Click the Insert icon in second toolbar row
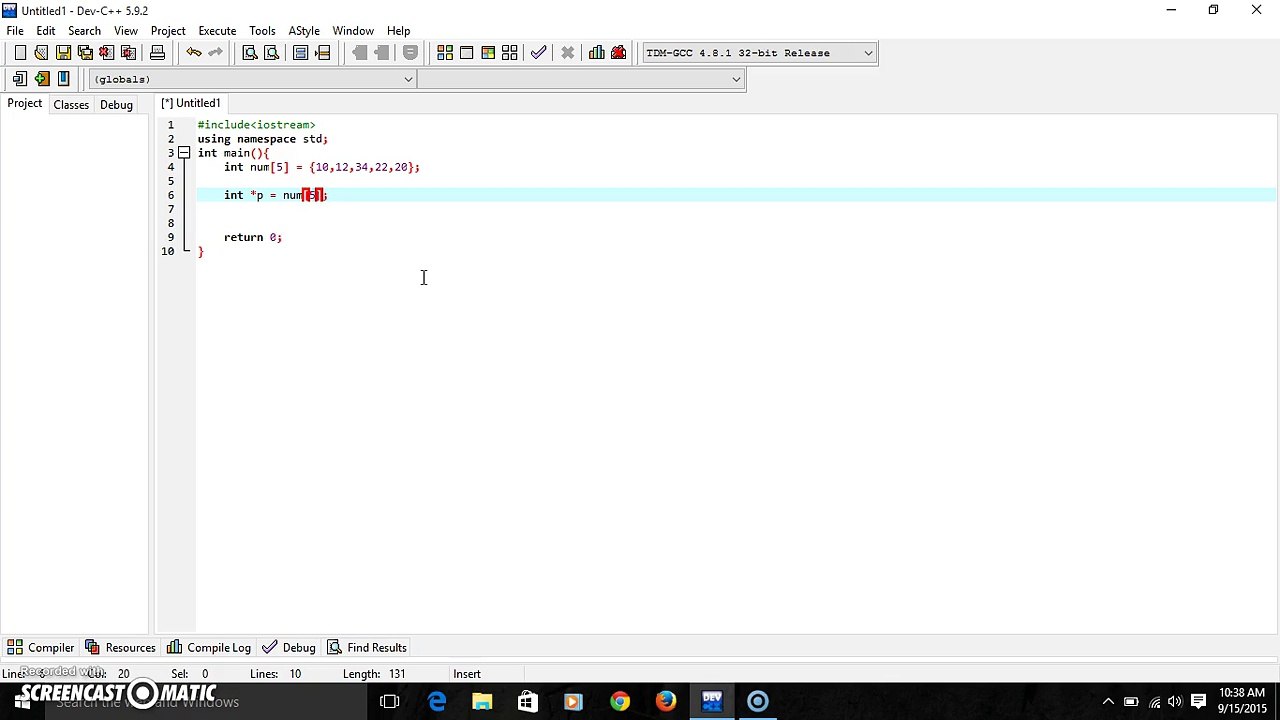 click(20, 79)
